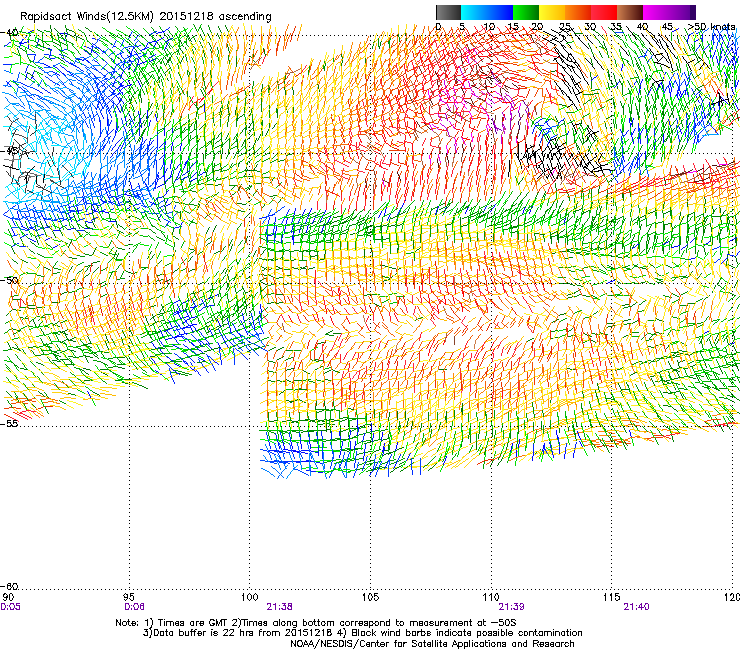Click the legend tick label '45'

(x=667, y=27)
